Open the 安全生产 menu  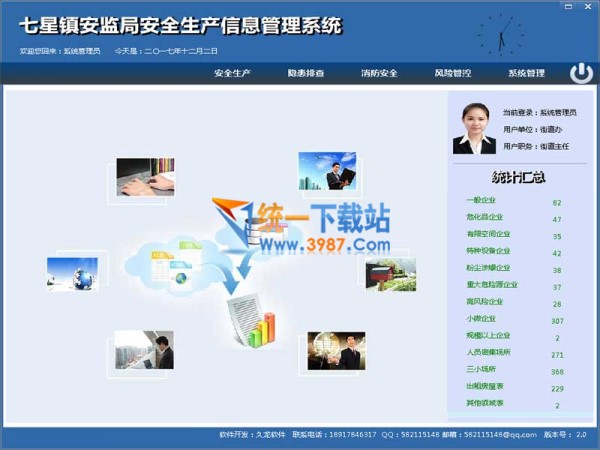point(232,73)
